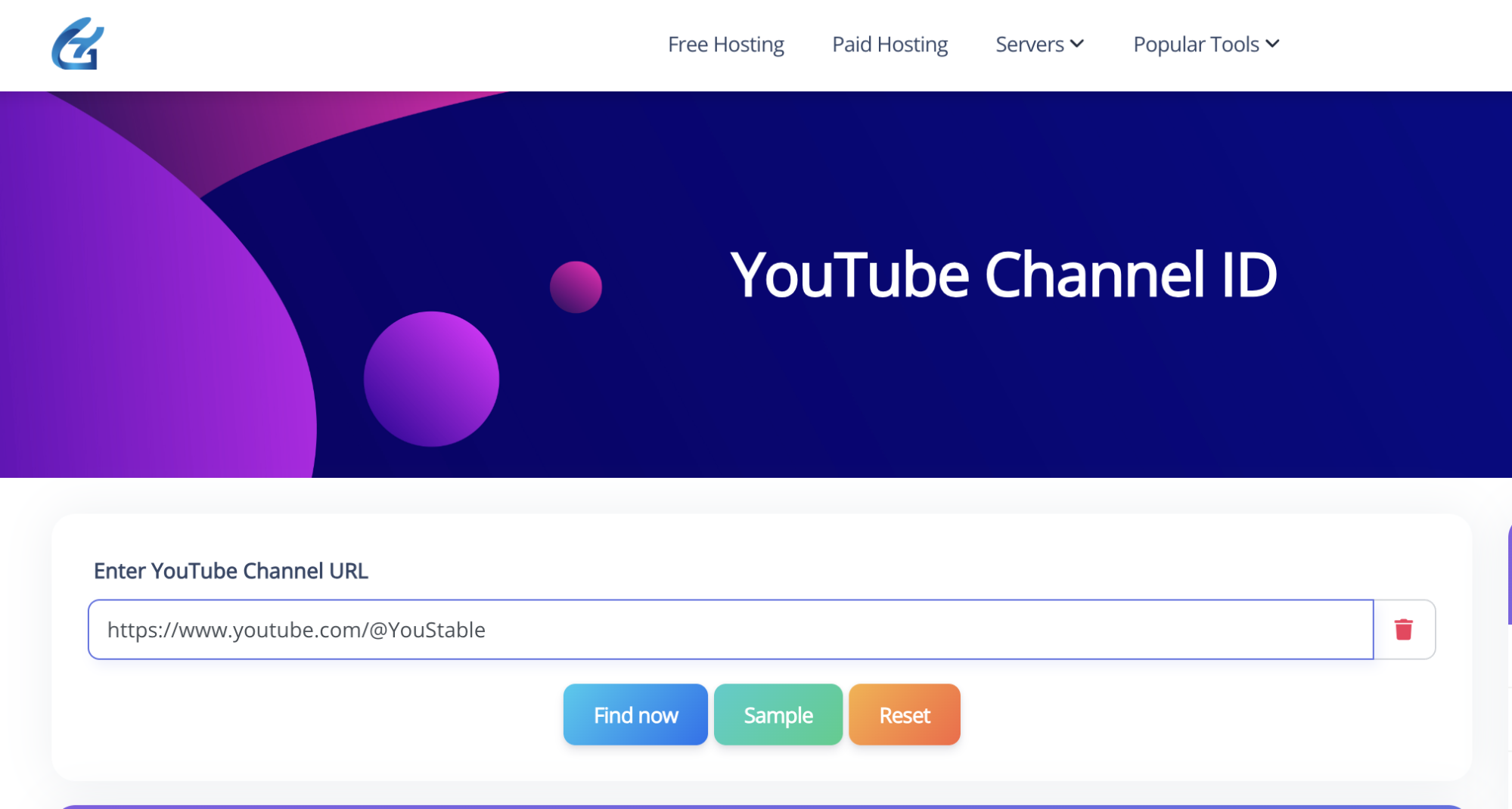Go to Paid Hosting
Image resolution: width=1512 pixels, height=809 pixels.
890,45
